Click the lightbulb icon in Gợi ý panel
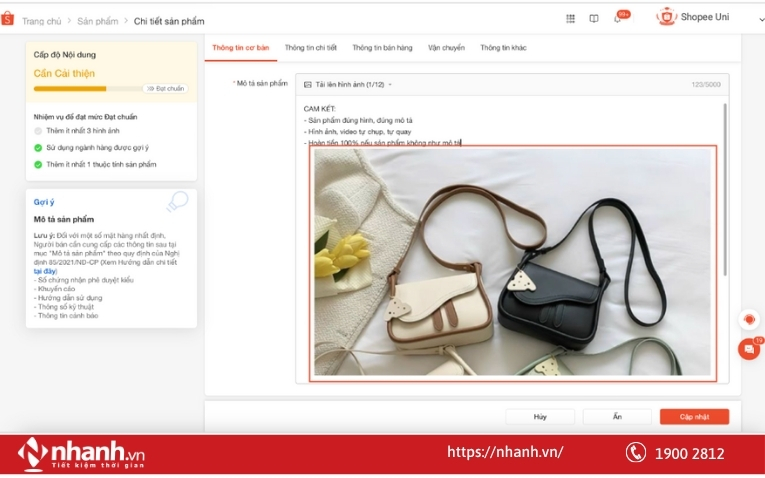The width and height of the screenshot is (765, 478). coord(177,202)
